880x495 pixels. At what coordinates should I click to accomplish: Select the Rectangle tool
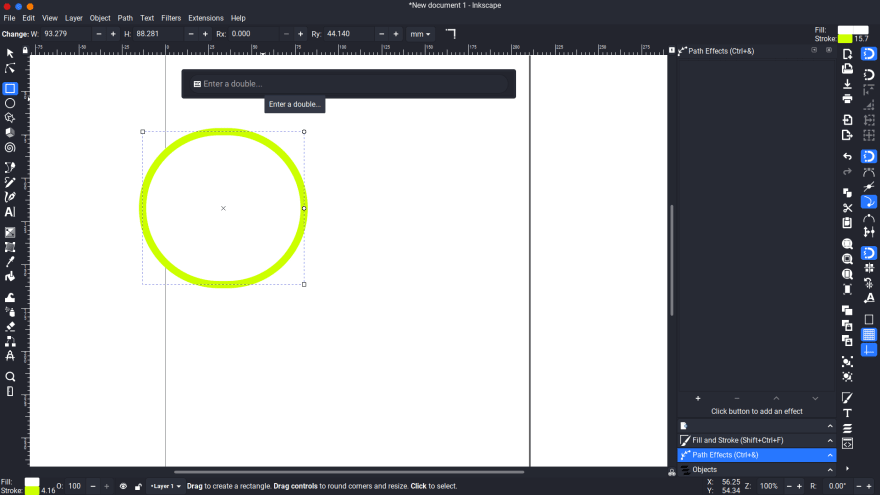(10, 89)
